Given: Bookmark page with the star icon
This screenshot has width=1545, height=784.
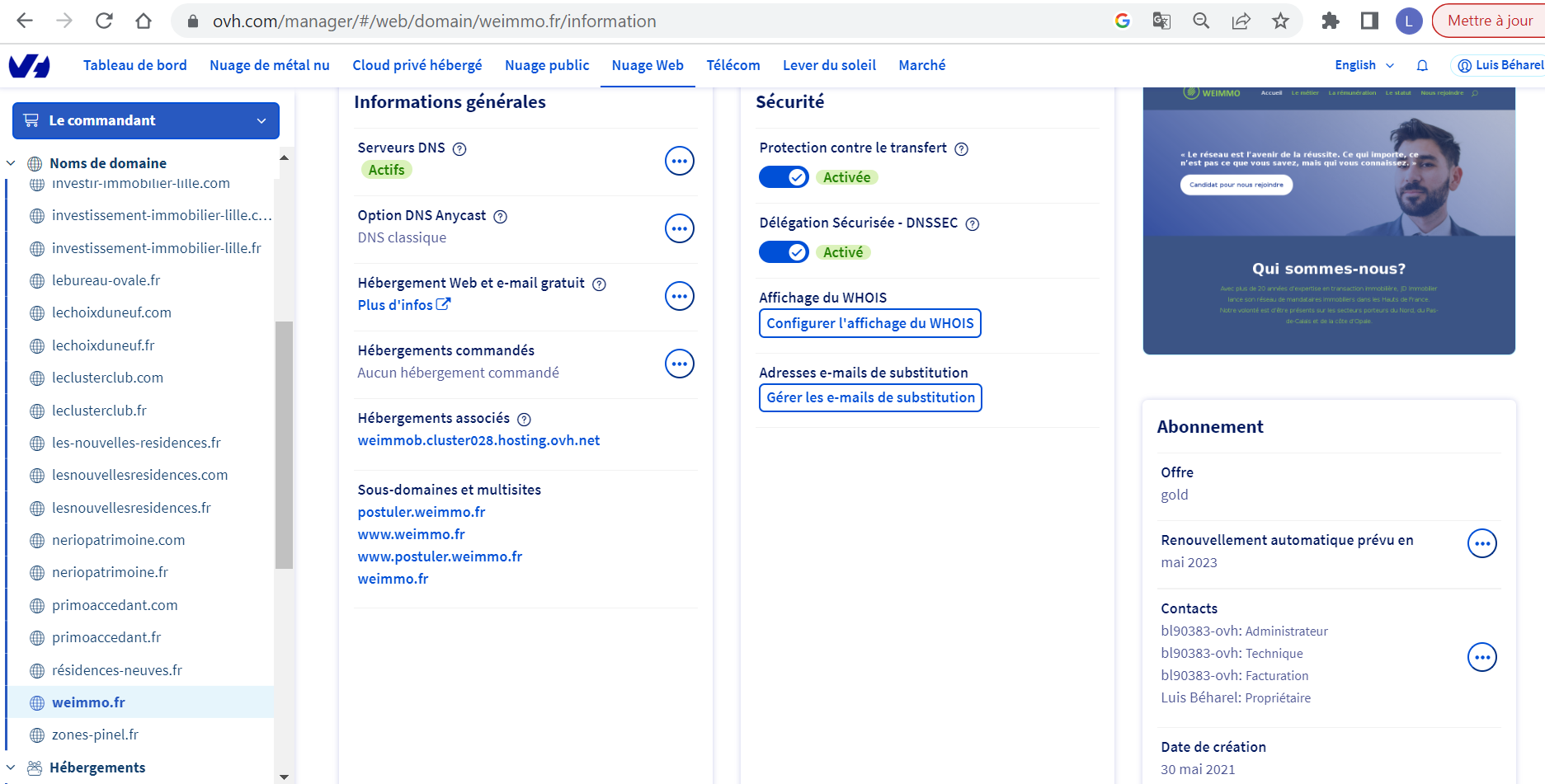Looking at the screenshot, I should tap(1280, 21).
